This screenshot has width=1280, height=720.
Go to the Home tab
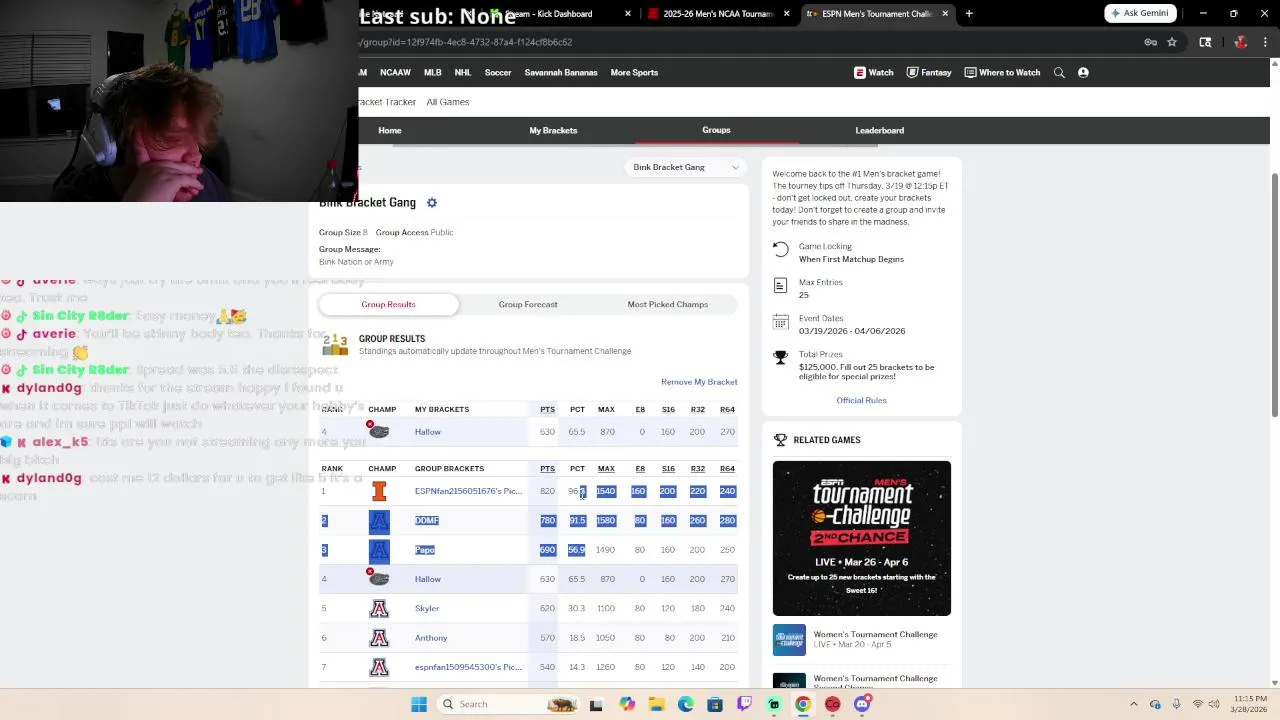[x=390, y=131]
